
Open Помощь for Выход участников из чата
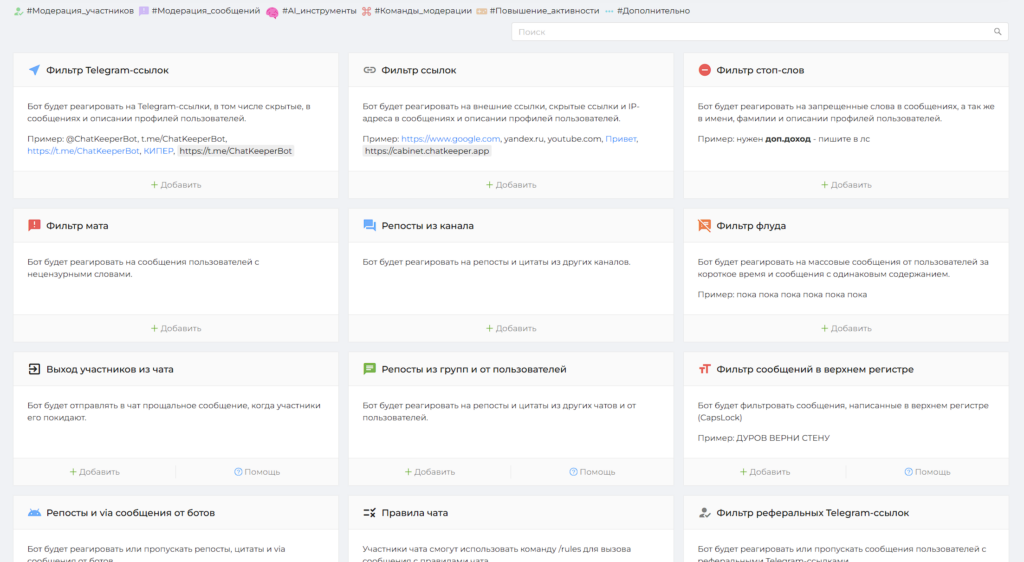click(x=257, y=472)
